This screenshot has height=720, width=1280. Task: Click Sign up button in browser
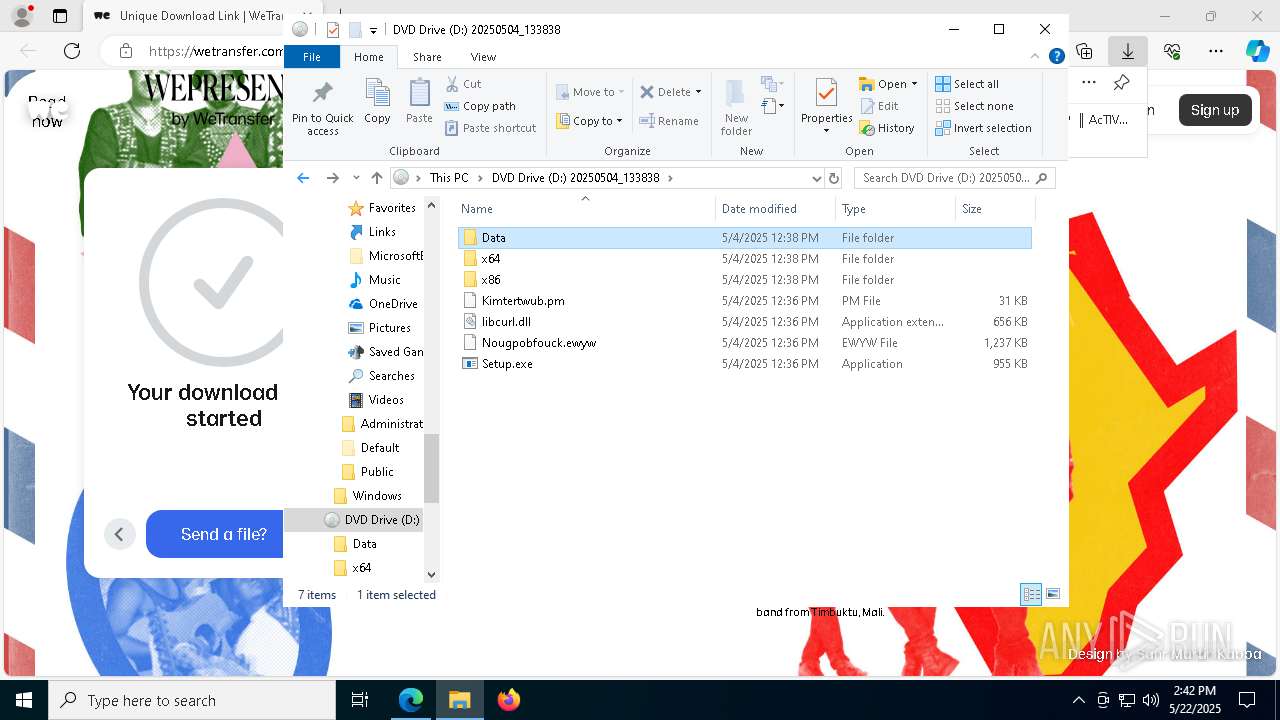pyautogui.click(x=1215, y=110)
